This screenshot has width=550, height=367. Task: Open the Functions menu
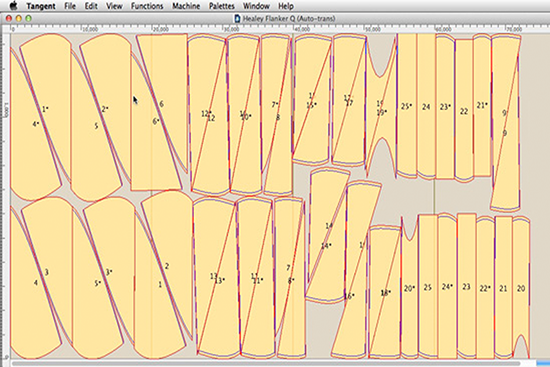coord(147,6)
